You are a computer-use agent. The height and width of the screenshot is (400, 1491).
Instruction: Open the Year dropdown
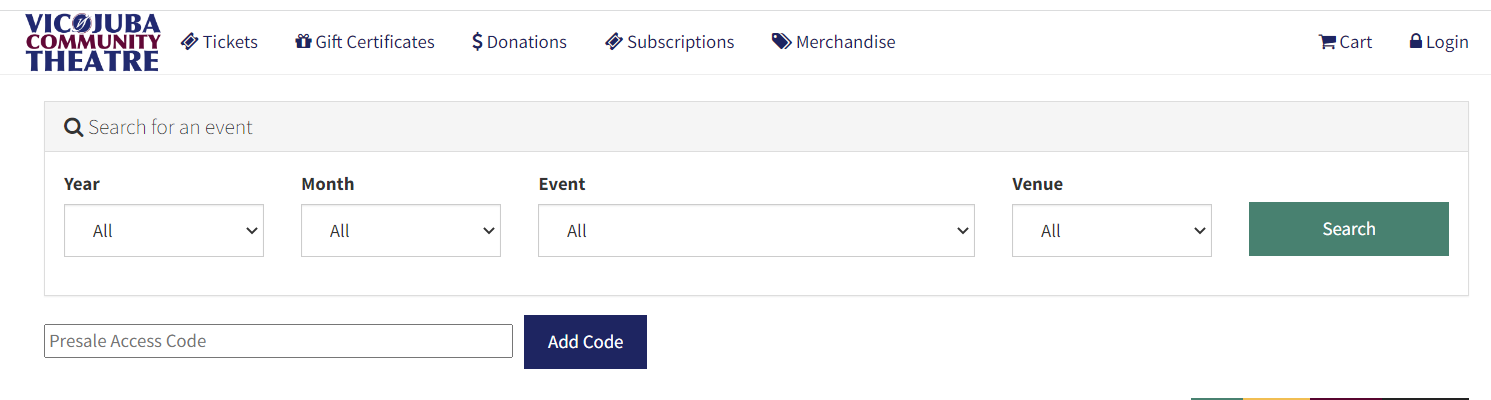164,230
